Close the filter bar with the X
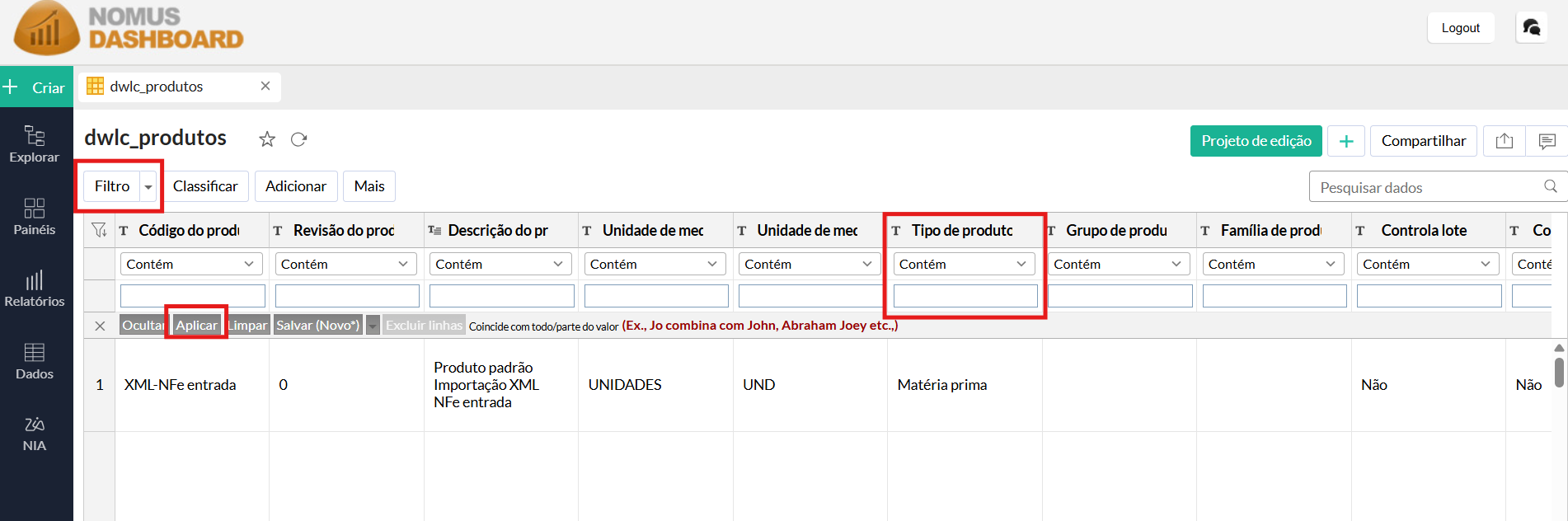The image size is (1568, 521). (x=100, y=326)
